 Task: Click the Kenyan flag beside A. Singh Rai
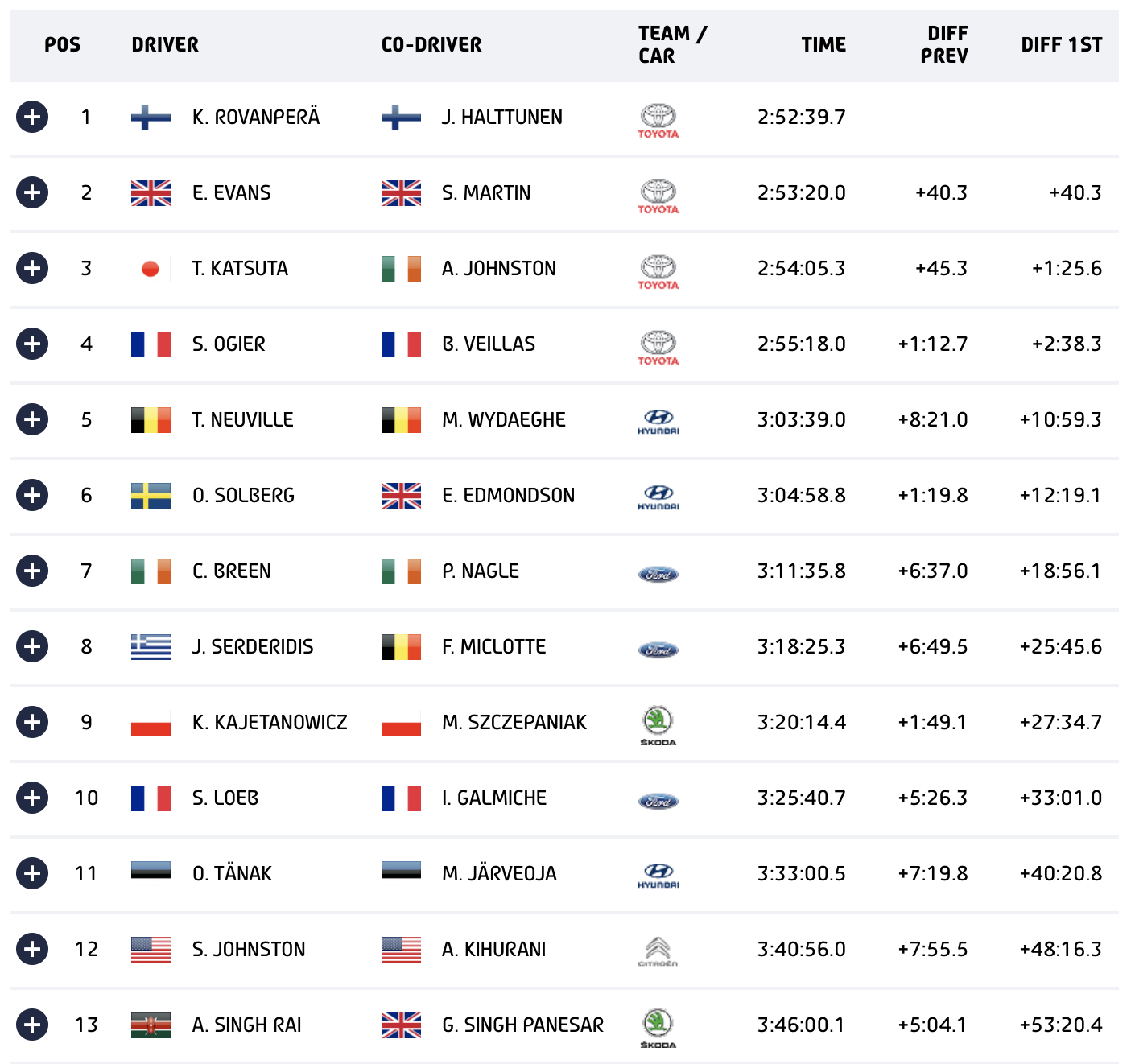point(151,1025)
